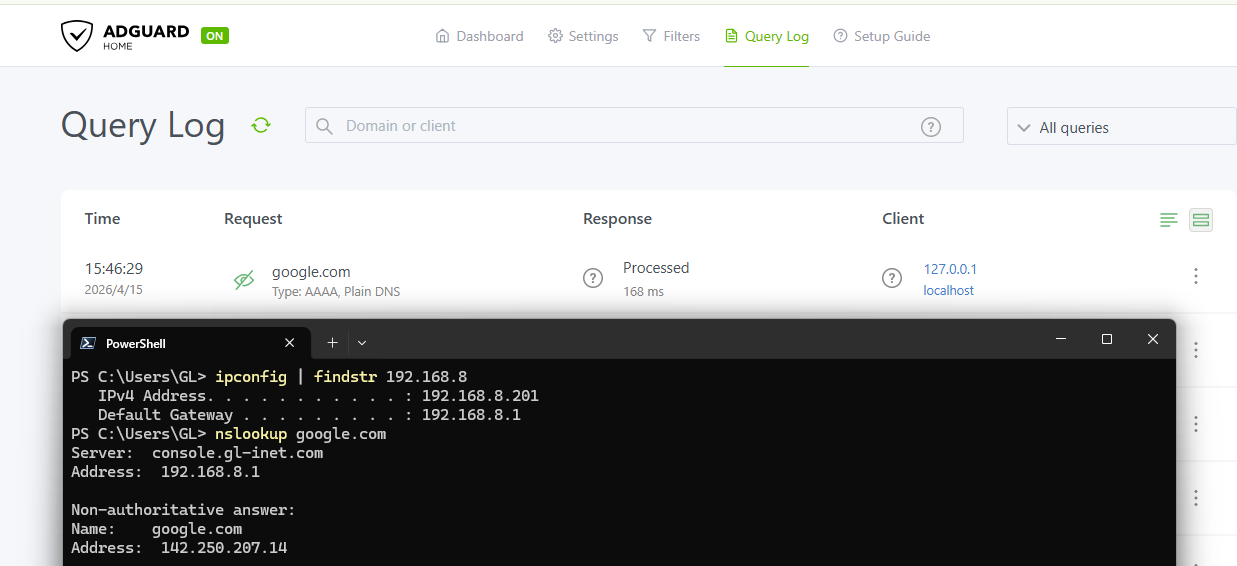Focus the Domain or client search field
Viewport: 1237px width, 566px height.
[634, 126]
